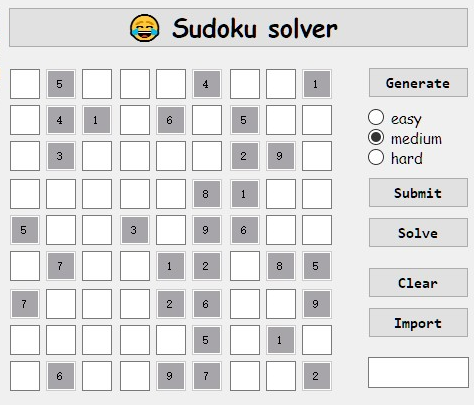Select the empty bottom-left corner cell

coord(25,376)
